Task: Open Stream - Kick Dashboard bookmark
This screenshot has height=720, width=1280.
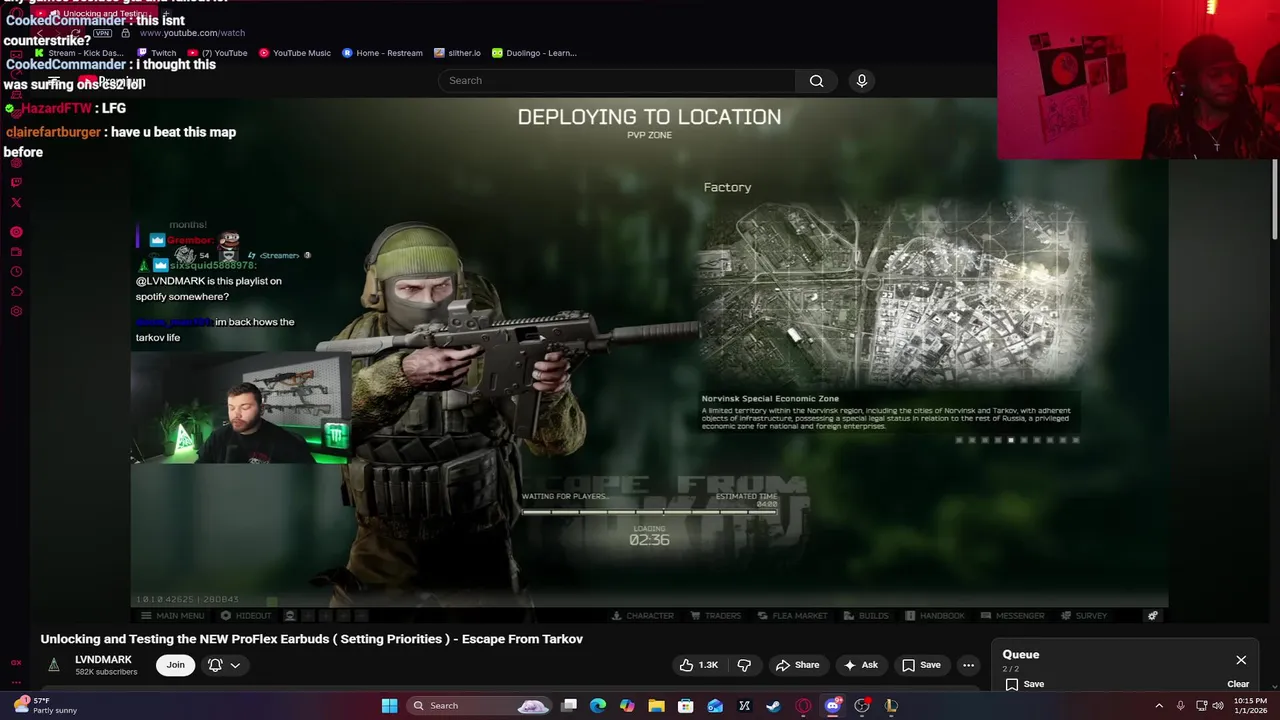Action: coord(80,53)
